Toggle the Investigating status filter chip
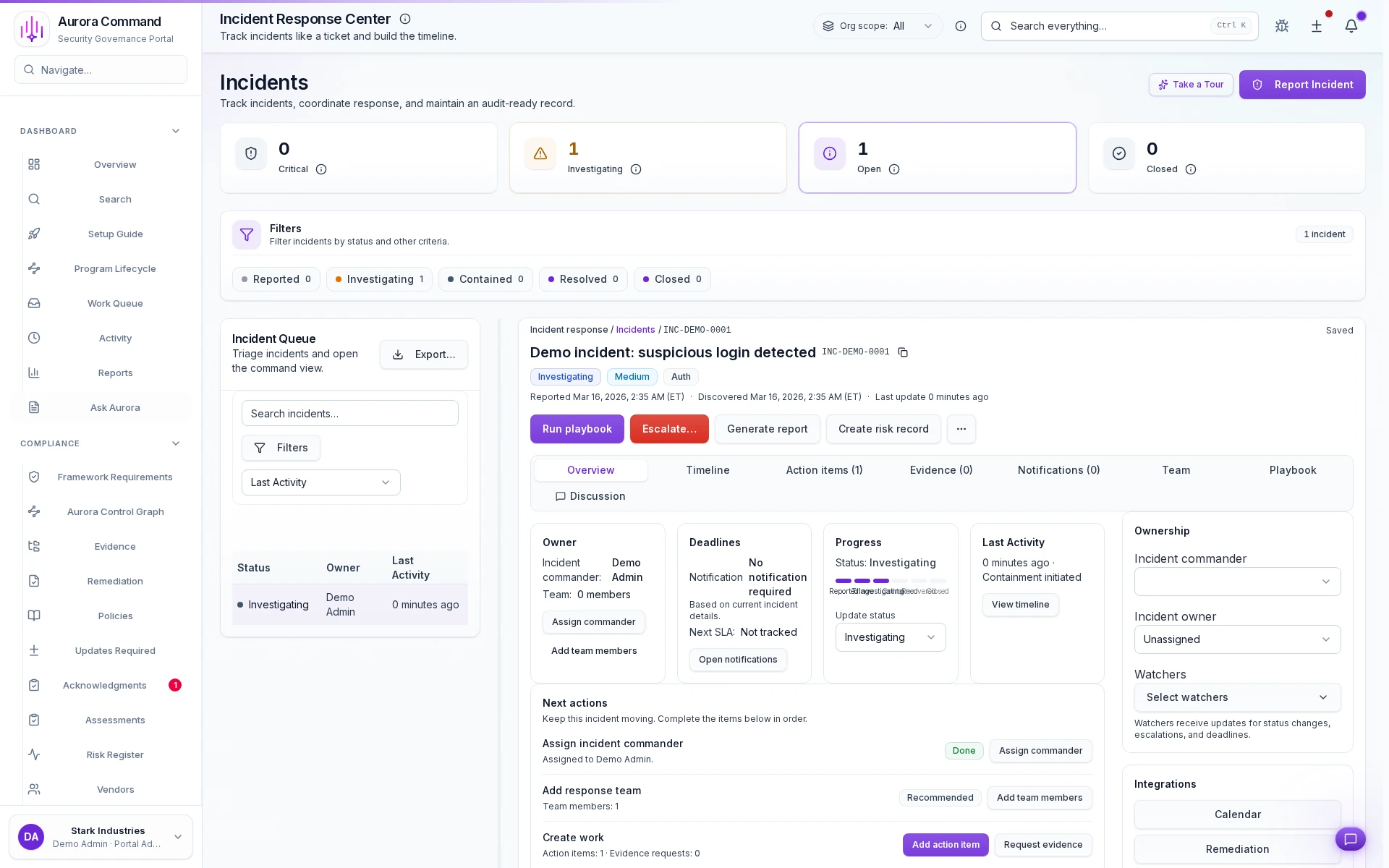1389x868 pixels. tap(379, 279)
